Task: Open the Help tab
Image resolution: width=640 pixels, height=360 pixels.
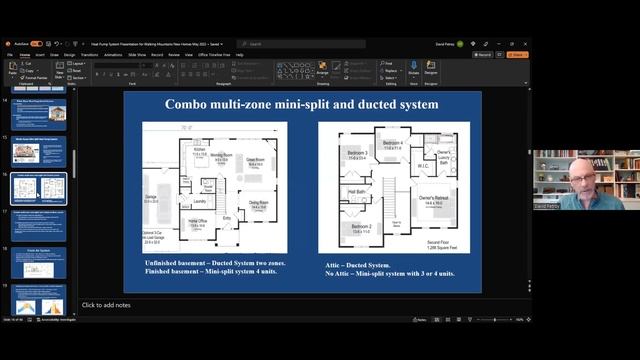Action: [240, 55]
